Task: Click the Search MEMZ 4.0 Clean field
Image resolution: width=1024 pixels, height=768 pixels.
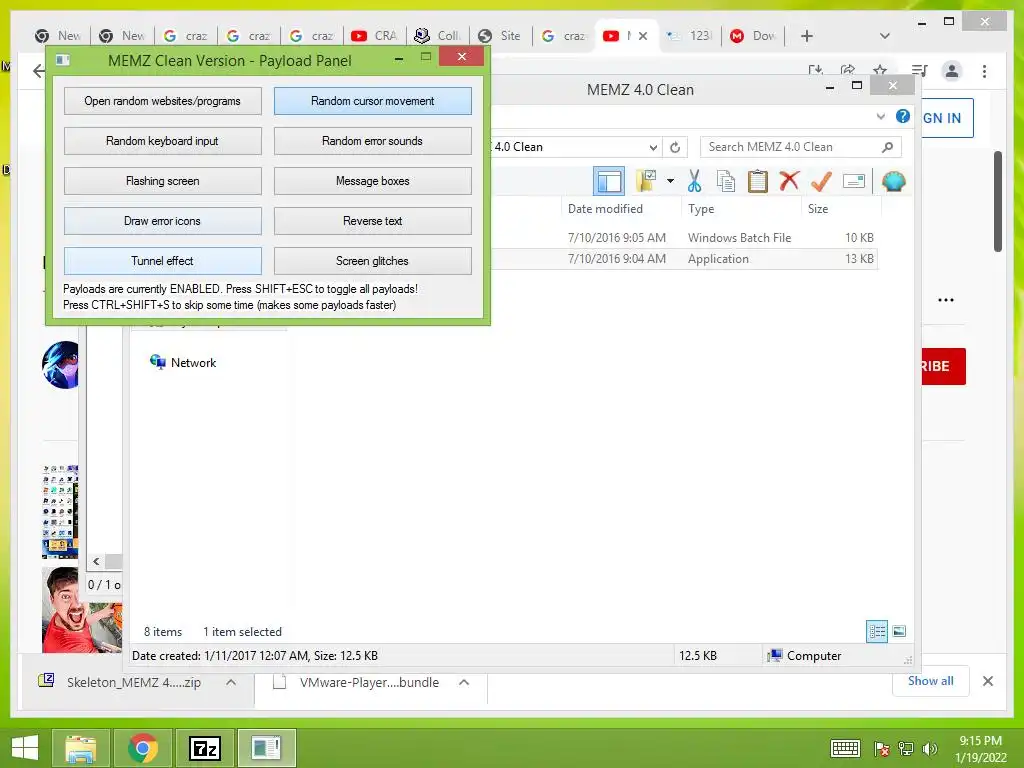Action: [x=801, y=147]
